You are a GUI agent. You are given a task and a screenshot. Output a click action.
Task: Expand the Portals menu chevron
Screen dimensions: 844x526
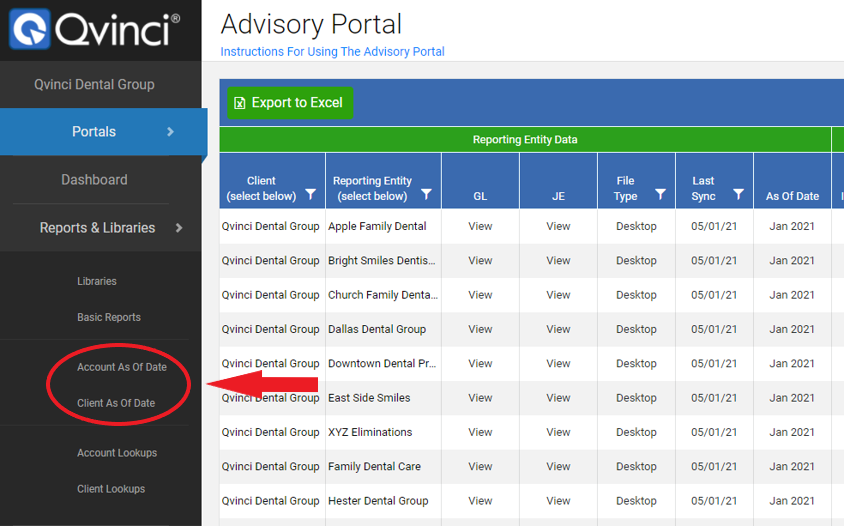click(171, 131)
